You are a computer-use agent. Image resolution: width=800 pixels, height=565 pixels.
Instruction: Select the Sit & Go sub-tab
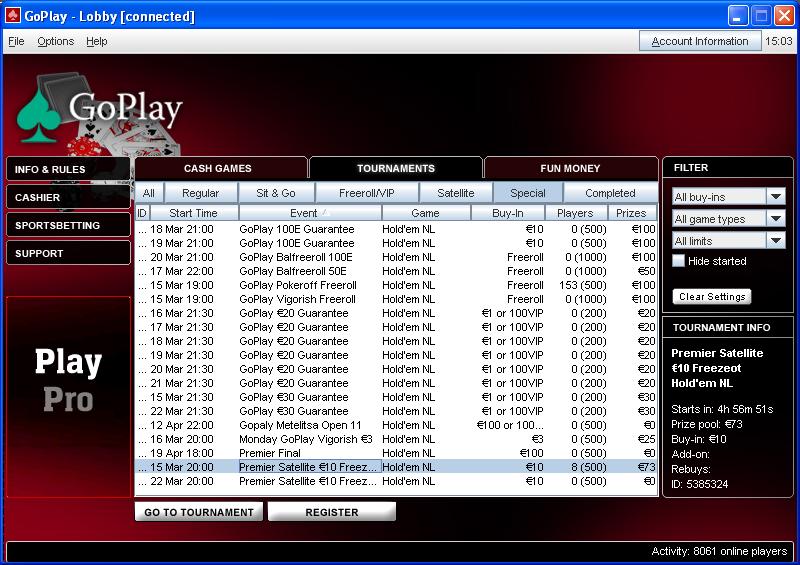click(276, 193)
